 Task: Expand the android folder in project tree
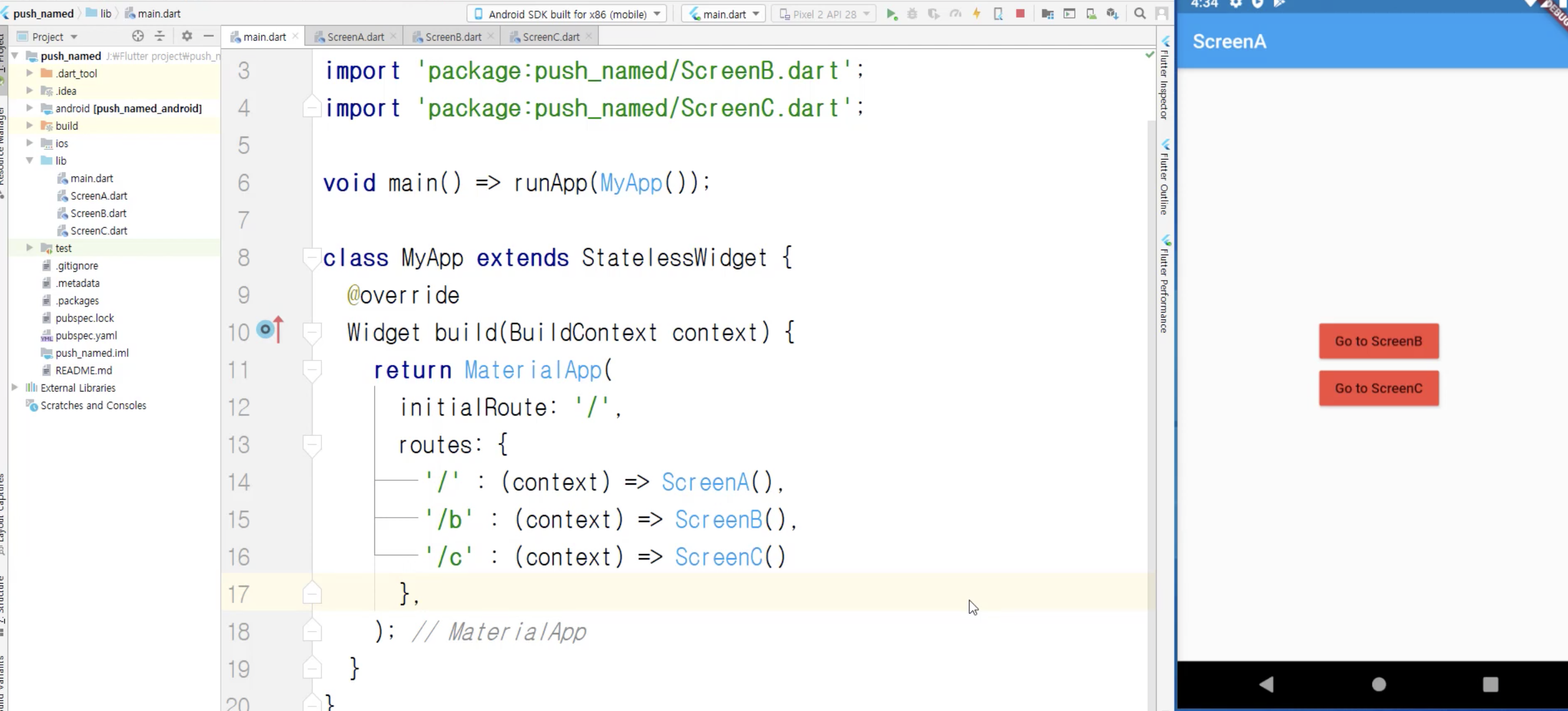point(29,108)
